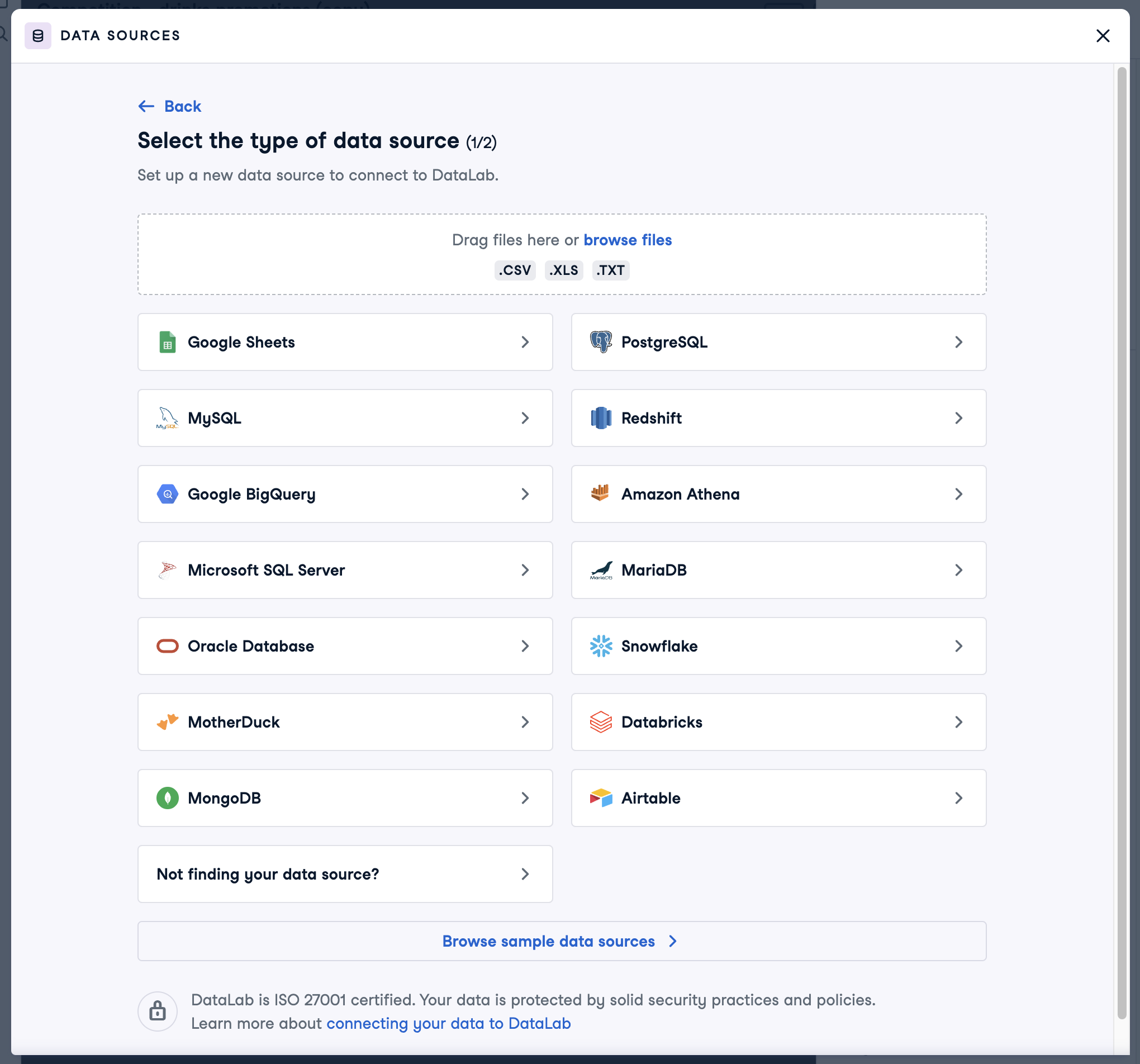The image size is (1140, 1064).
Task: Click the padlock security icon
Action: click(158, 1011)
